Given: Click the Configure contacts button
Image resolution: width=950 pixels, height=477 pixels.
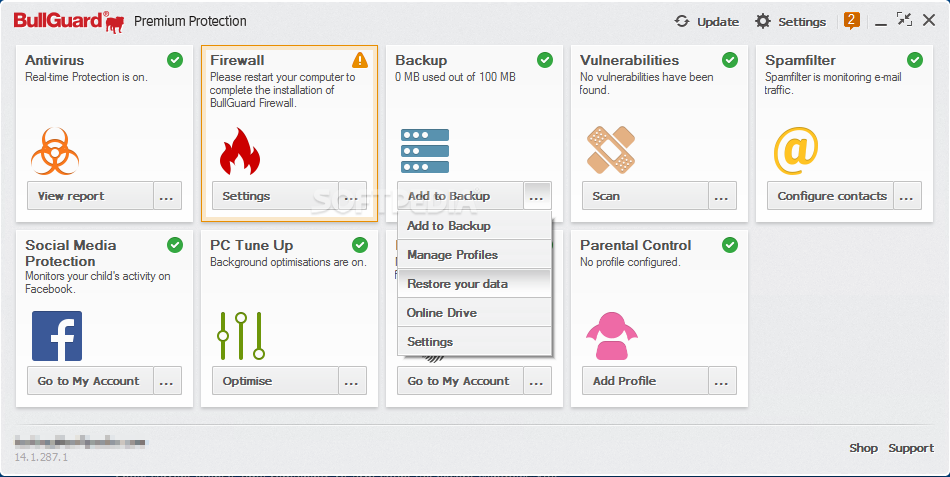Looking at the screenshot, I should pyautogui.click(x=830, y=196).
